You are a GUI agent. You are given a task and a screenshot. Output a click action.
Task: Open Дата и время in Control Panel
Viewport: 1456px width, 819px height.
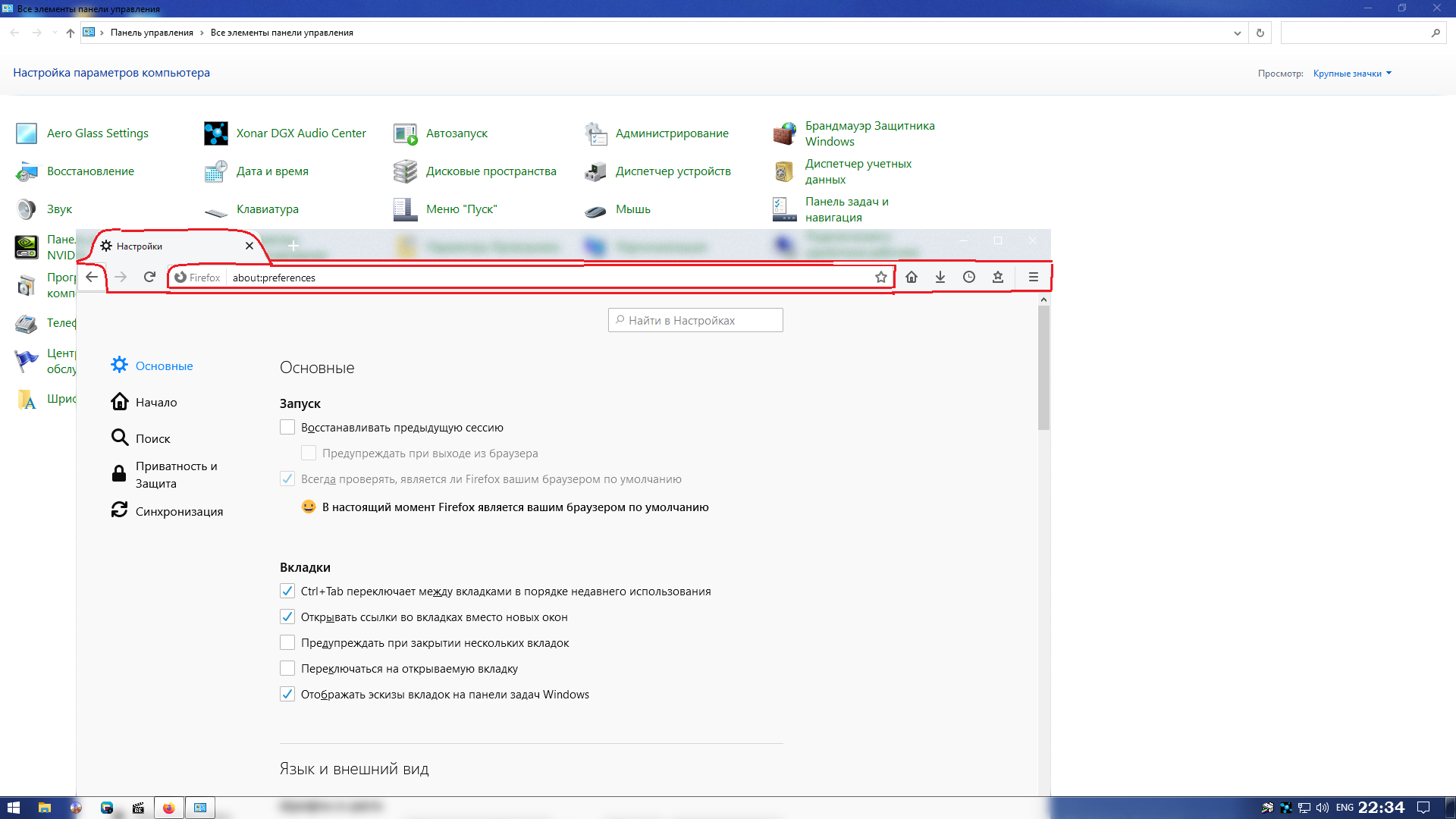pos(256,171)
